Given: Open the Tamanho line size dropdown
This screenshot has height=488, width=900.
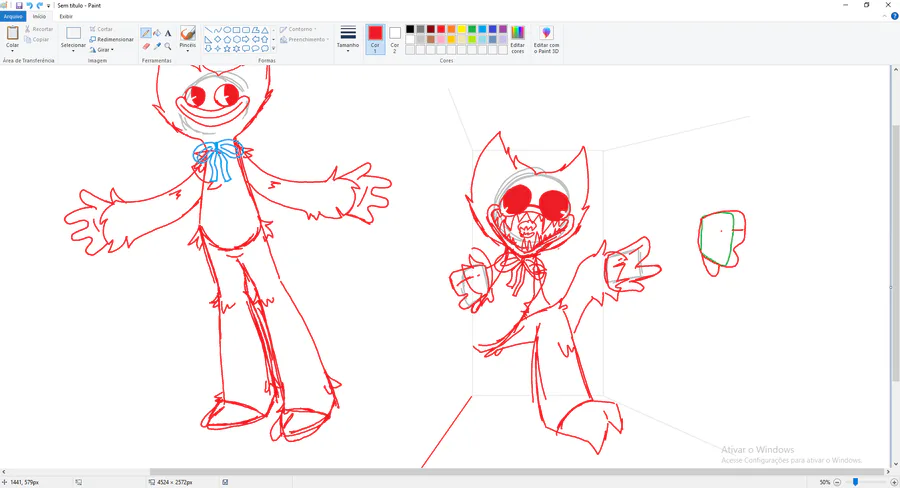Looking at the screenshot, I should (x=348, y=40).
